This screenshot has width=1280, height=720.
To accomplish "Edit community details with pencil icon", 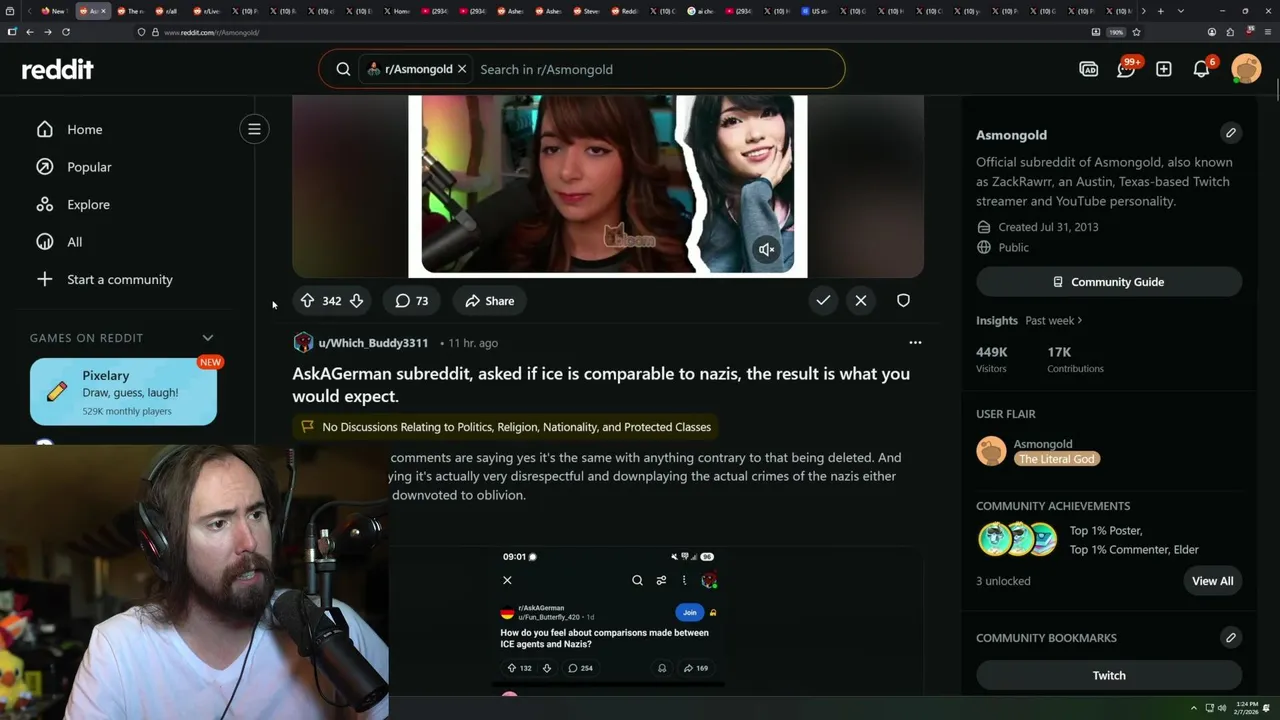I will [x=1231, y=133].
